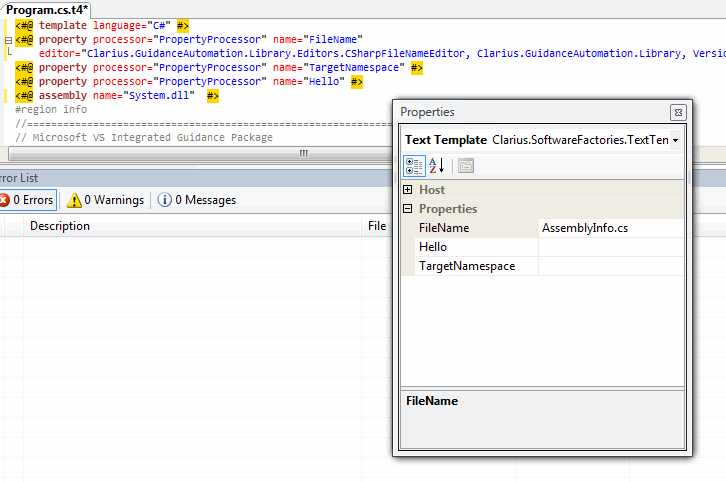Click the Microsoft VS Integrated Guidance Package comment
Image resolution: width=726 pixels, height=482 pixels.
pos(144,137)
